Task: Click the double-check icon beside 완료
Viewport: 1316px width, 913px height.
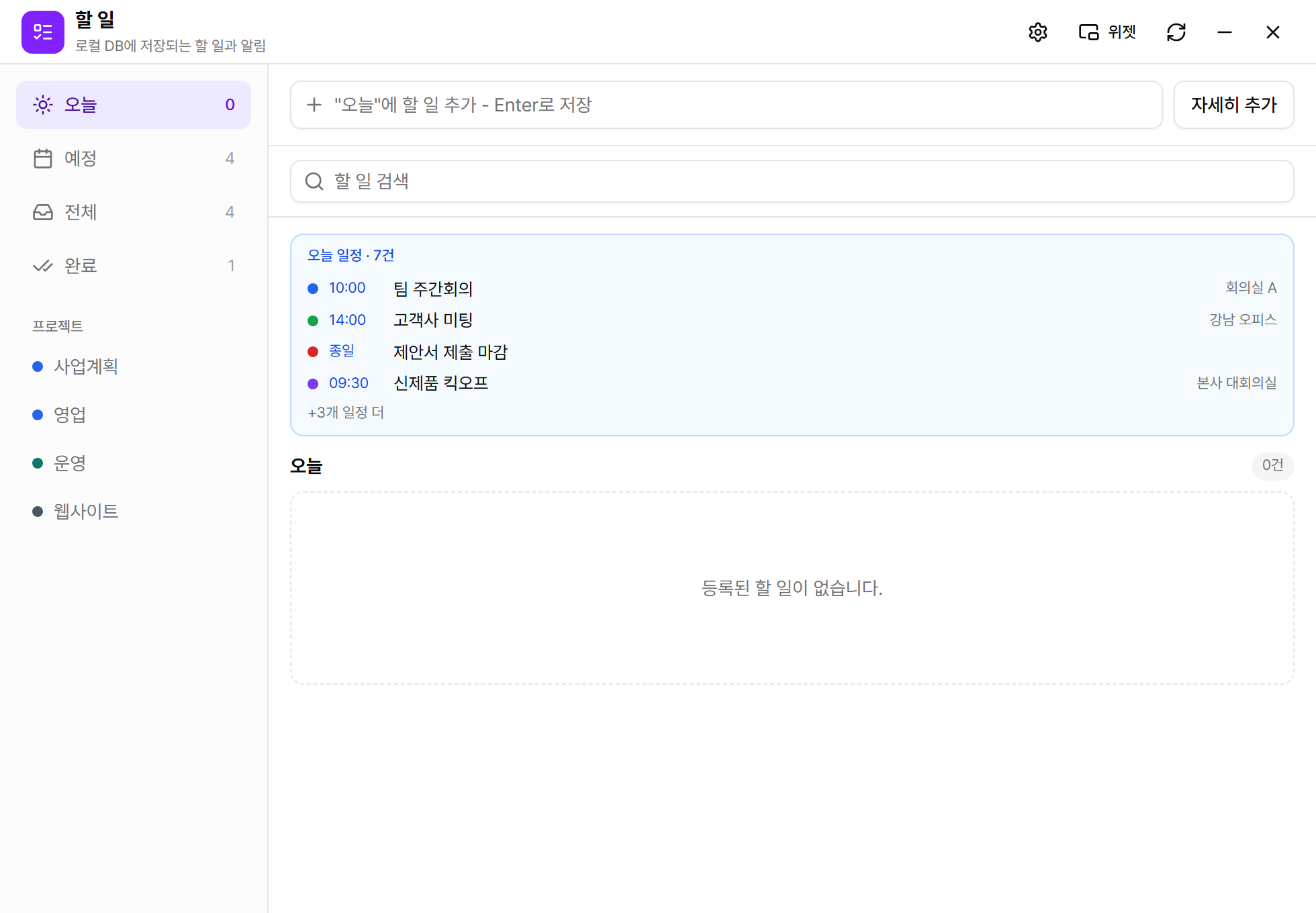Action: pyautogui.click(x=43, y=266)
